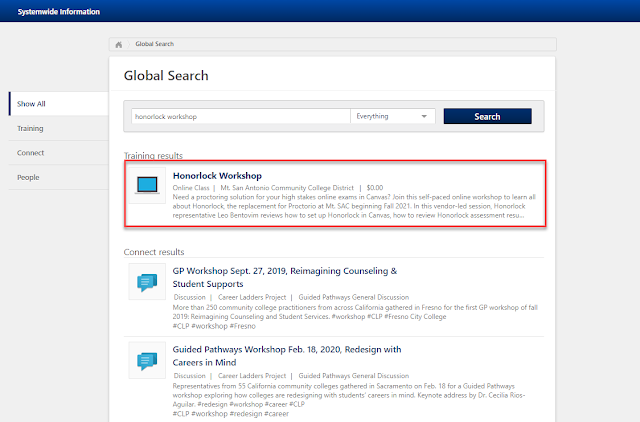Image resolution: width=640 pixels, height=422 pixels.
Task: Click Career Ladders Project under Feb. 18 result
Action: point(252,375)
